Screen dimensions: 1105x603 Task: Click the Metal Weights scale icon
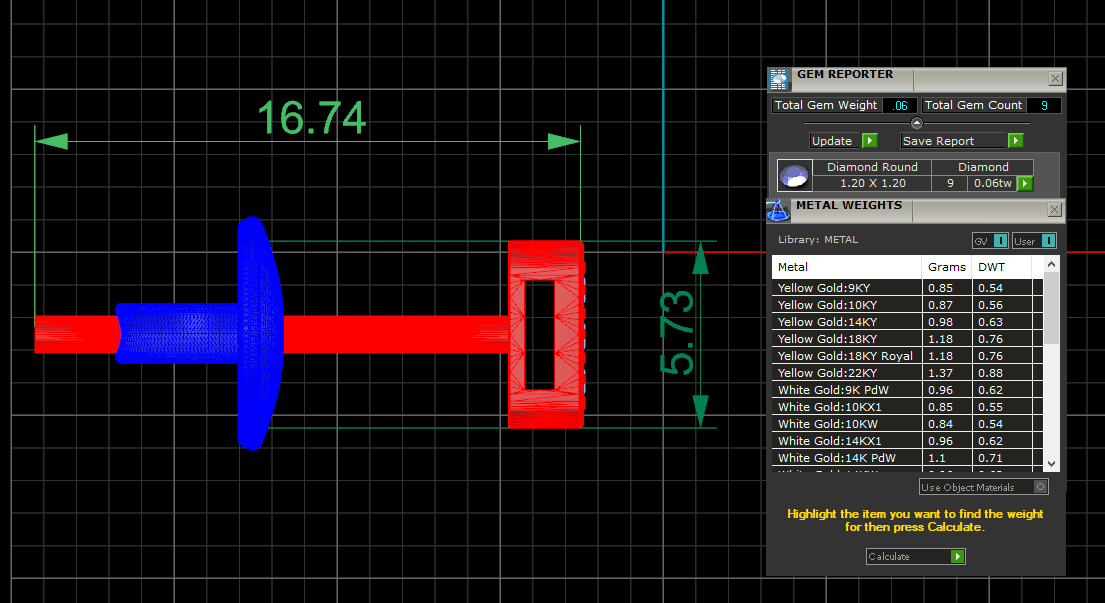[x=778, y=210]
